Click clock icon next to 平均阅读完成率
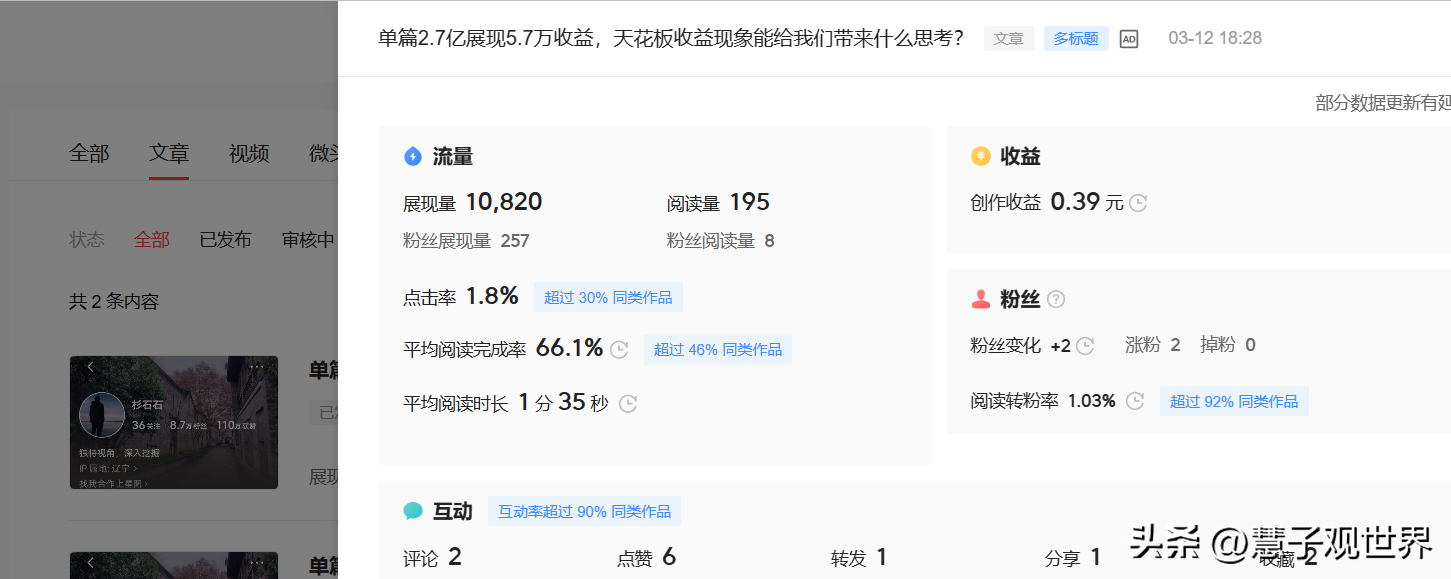The width and height of the screenshot is (1451, 579). click(x=619, y=349)
